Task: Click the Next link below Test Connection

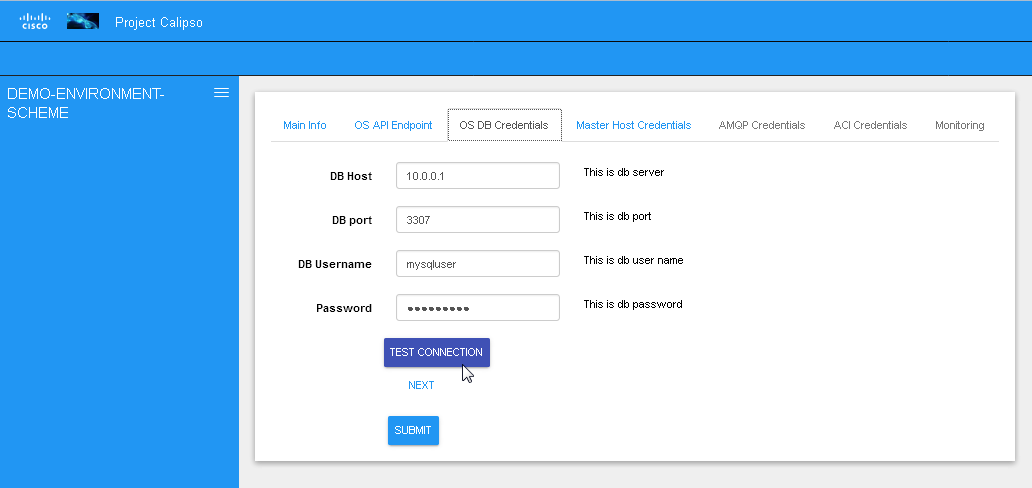Action: 421,385
